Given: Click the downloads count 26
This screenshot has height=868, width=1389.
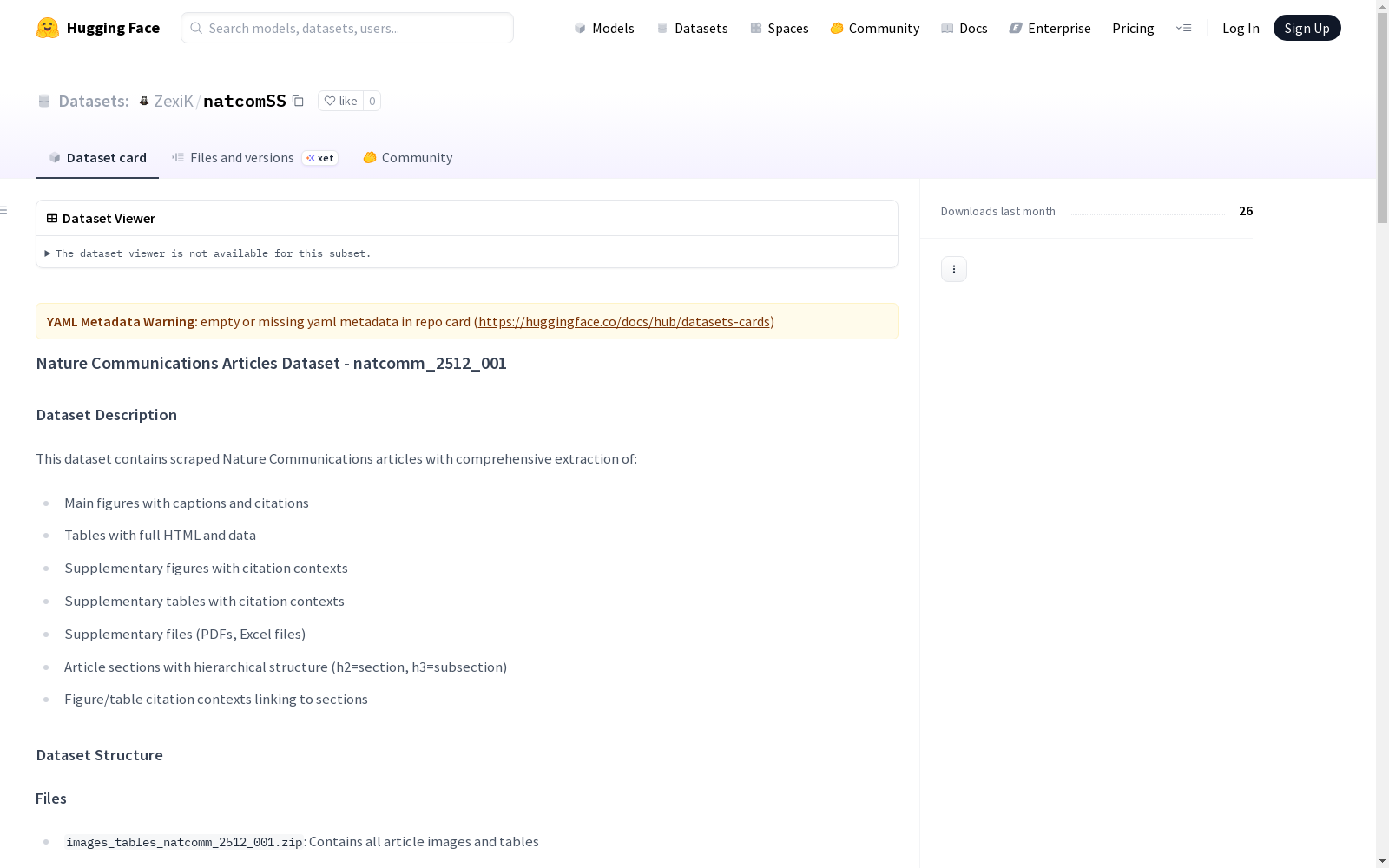Looking at the screenshot, I should 1246,211.
